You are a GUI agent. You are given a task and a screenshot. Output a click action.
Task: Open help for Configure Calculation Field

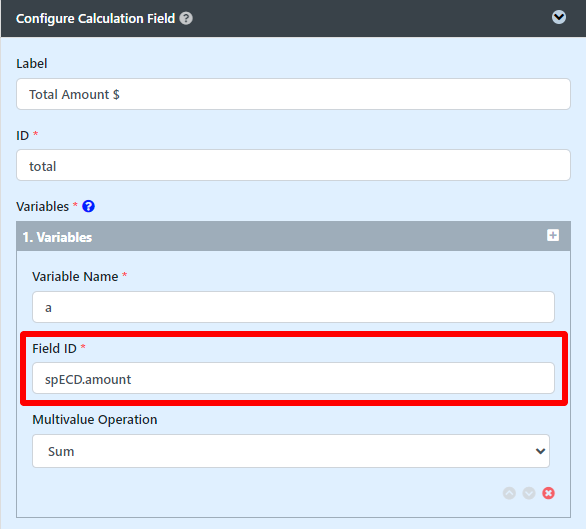[186, 18]
